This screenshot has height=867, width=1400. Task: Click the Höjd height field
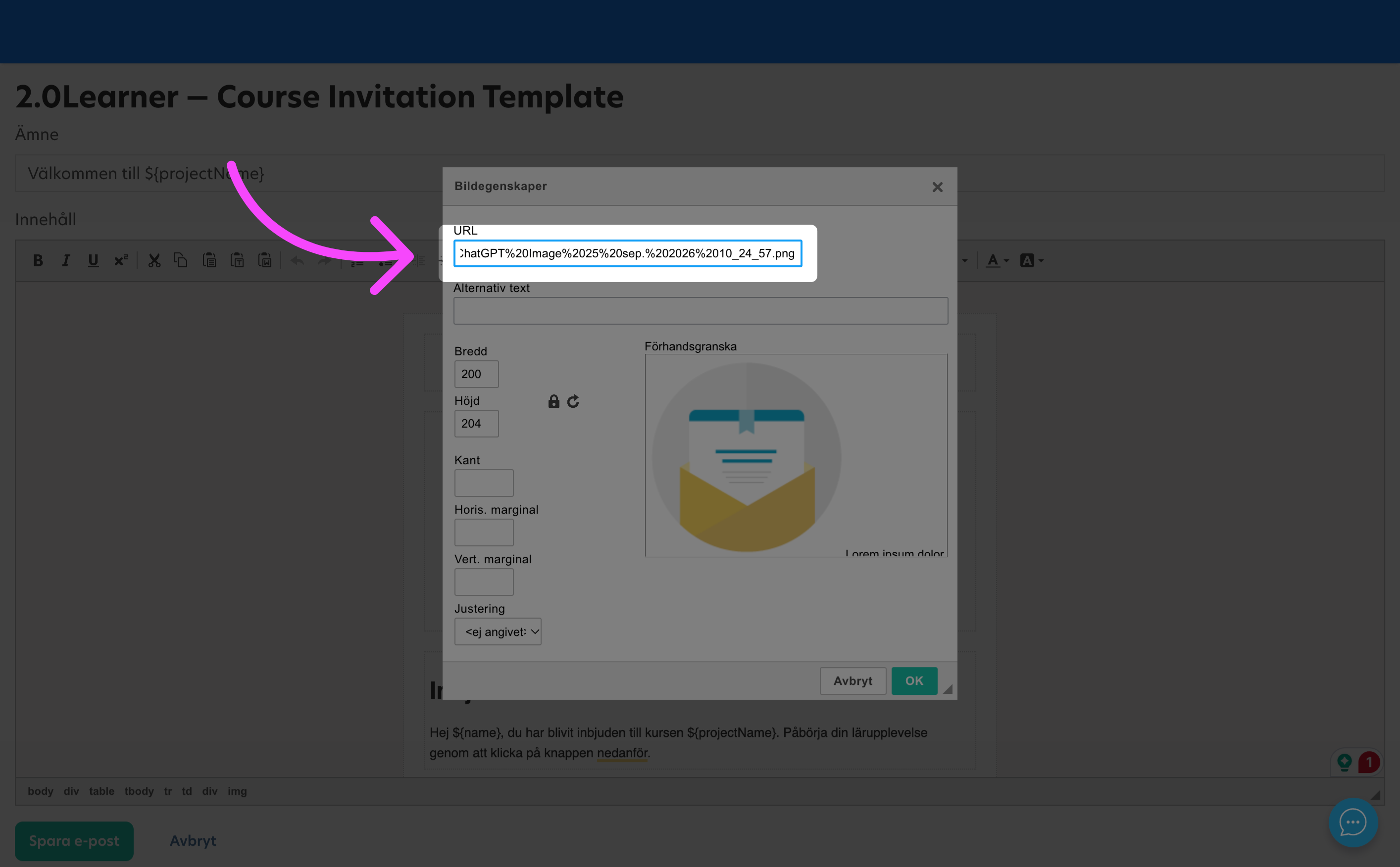[477, 423]
